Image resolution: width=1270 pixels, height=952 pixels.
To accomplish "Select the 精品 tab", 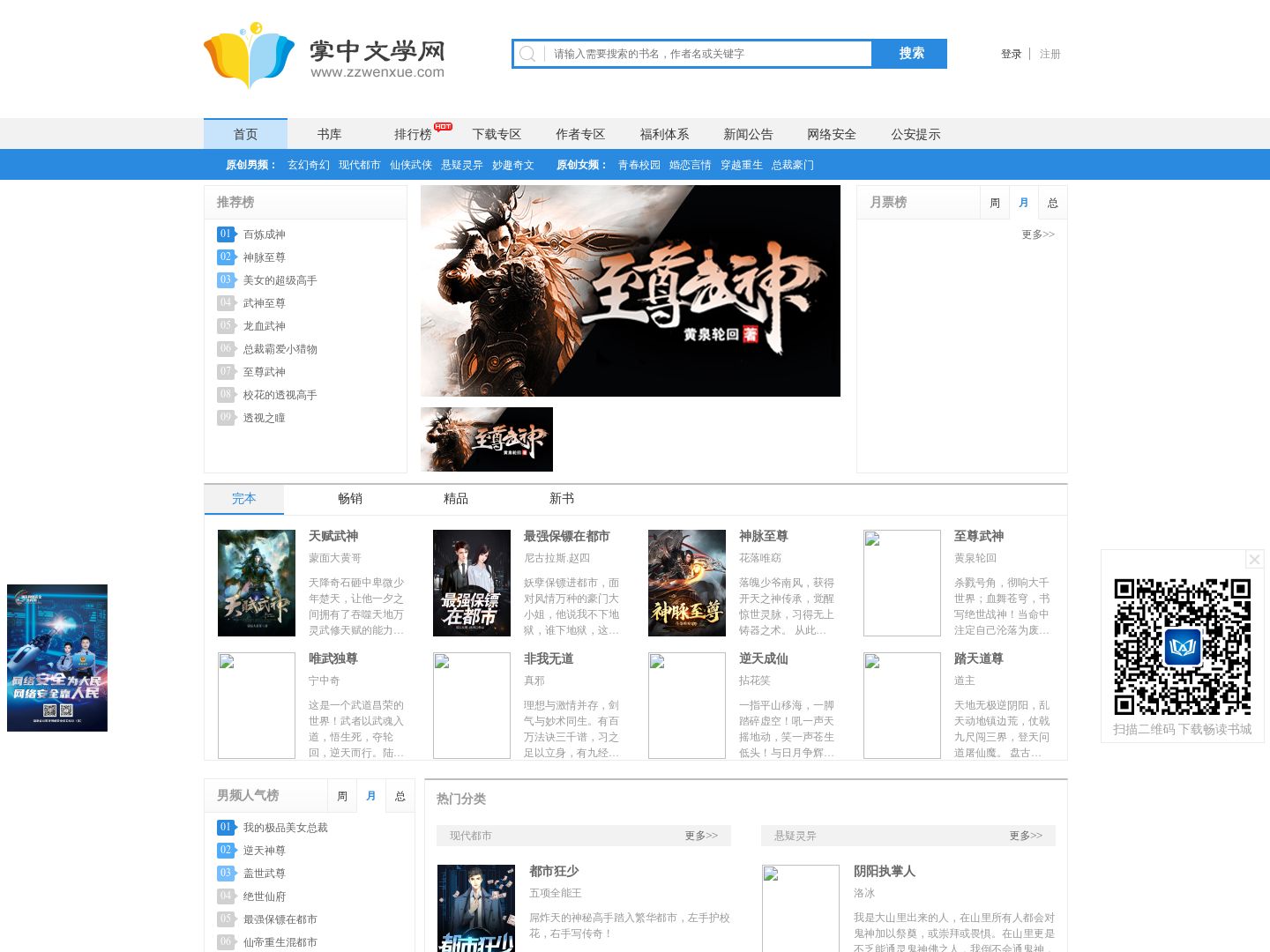I will 456,499.
